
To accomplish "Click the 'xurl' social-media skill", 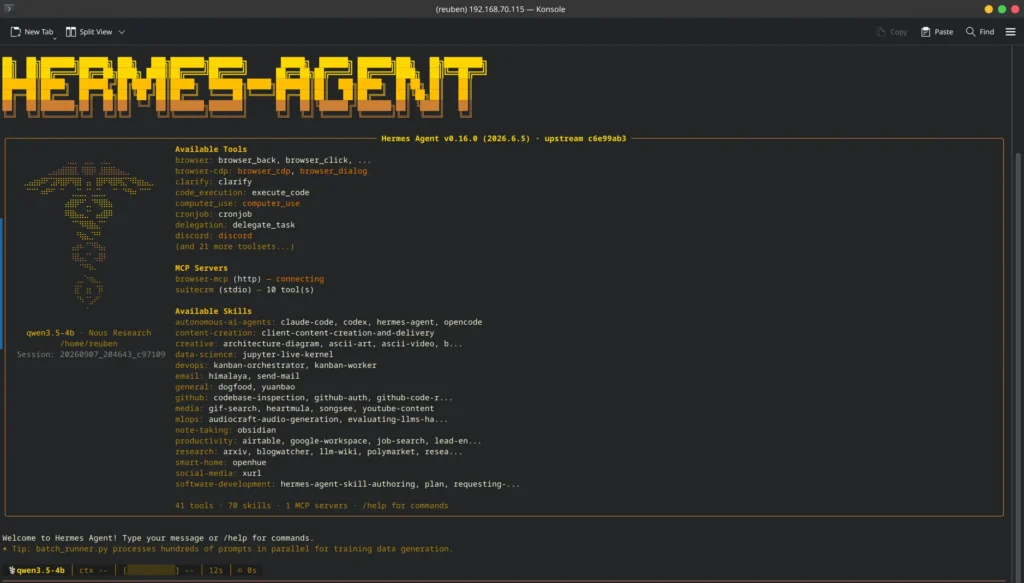I will pyautogui.click(x=251, y=473).
